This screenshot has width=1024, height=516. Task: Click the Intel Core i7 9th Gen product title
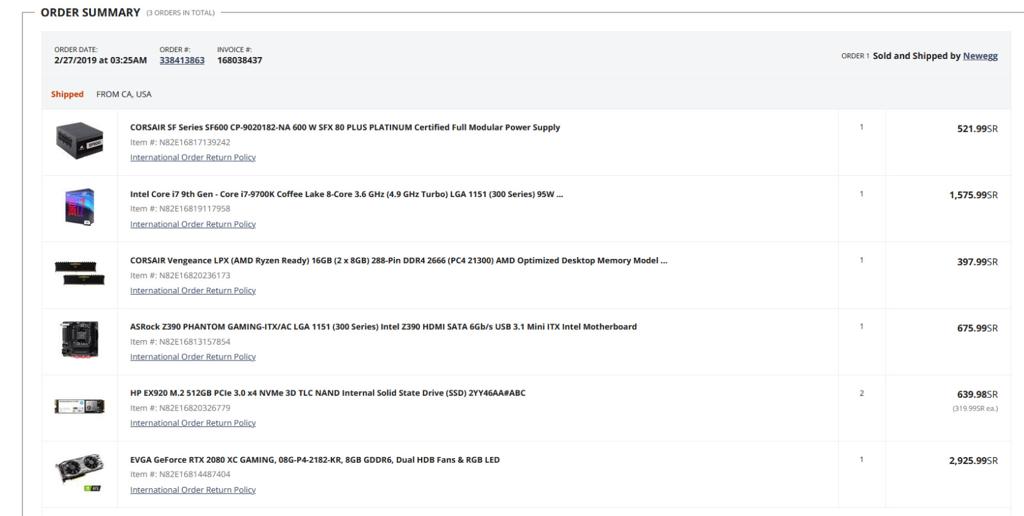tap(347, 194)
